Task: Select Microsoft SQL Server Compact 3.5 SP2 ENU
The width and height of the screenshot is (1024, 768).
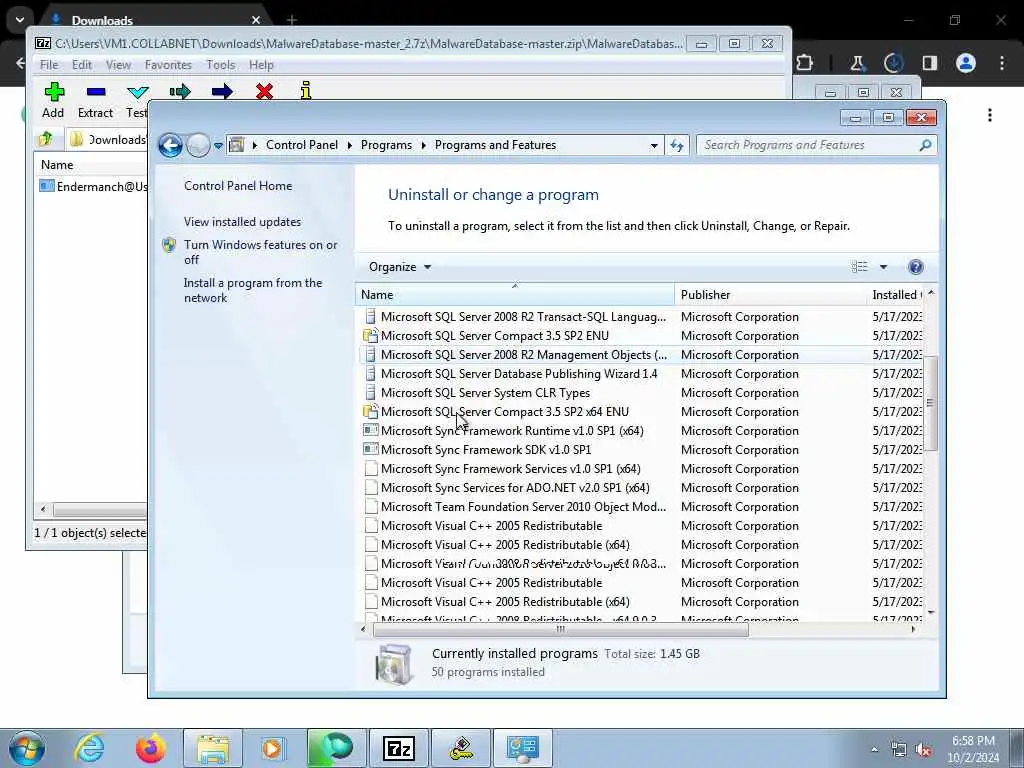Action: tap(494, 336)
